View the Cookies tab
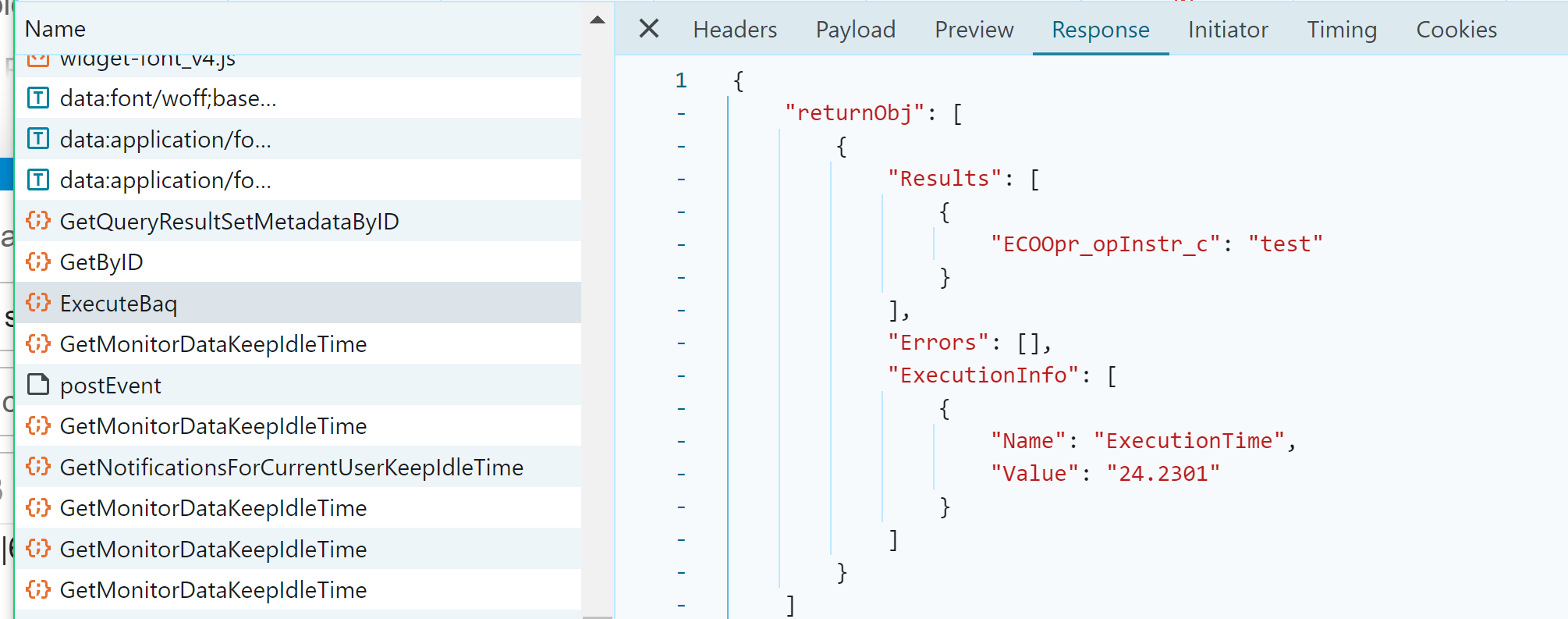This screenshot has width=1568, height=619. coord(1456,30)
